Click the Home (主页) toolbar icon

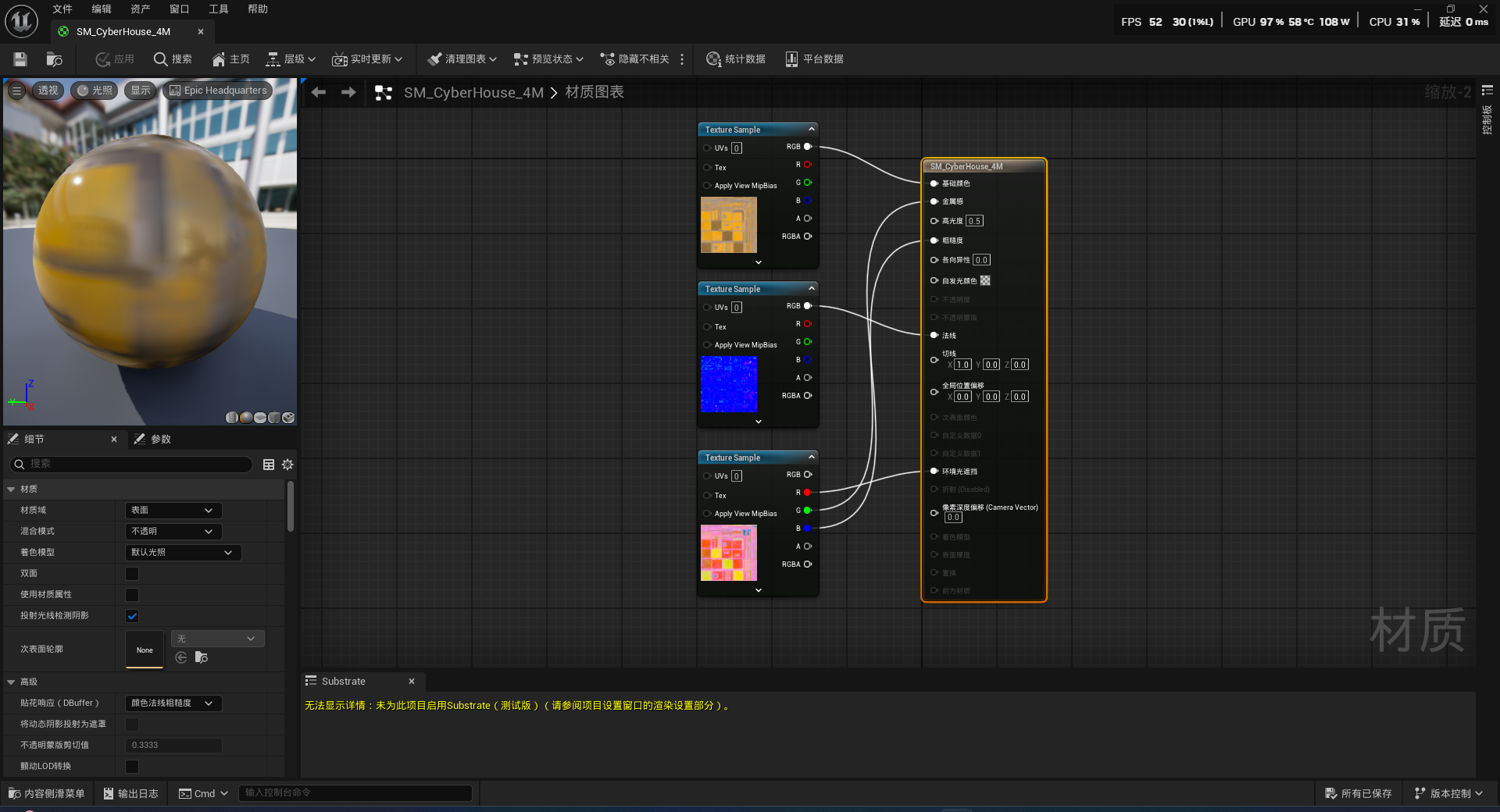pos(230,59)
